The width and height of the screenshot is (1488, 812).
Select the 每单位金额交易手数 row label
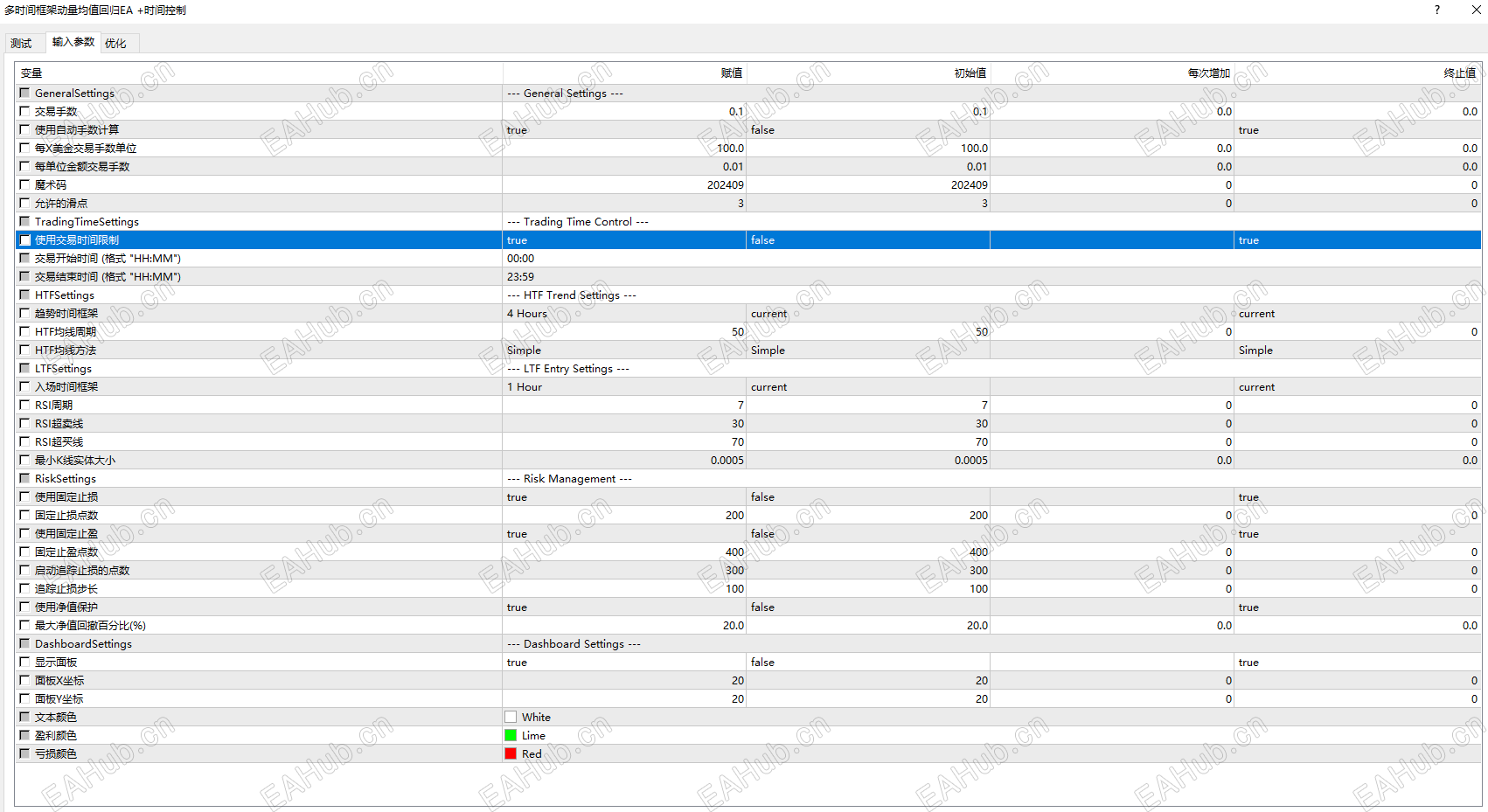pos(82,167)
